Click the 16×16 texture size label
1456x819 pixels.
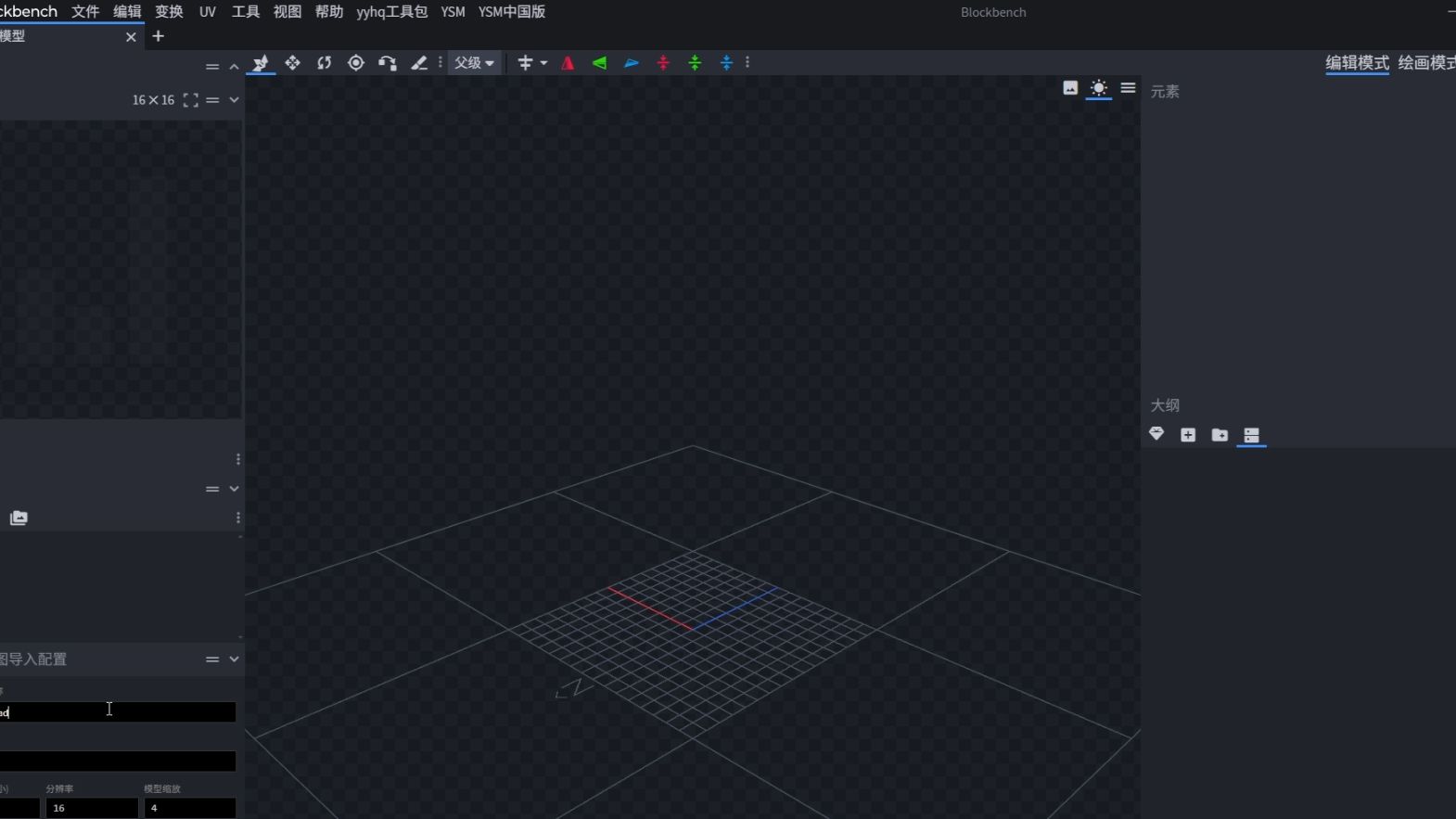pyautogui.click(x=153, y=100)
